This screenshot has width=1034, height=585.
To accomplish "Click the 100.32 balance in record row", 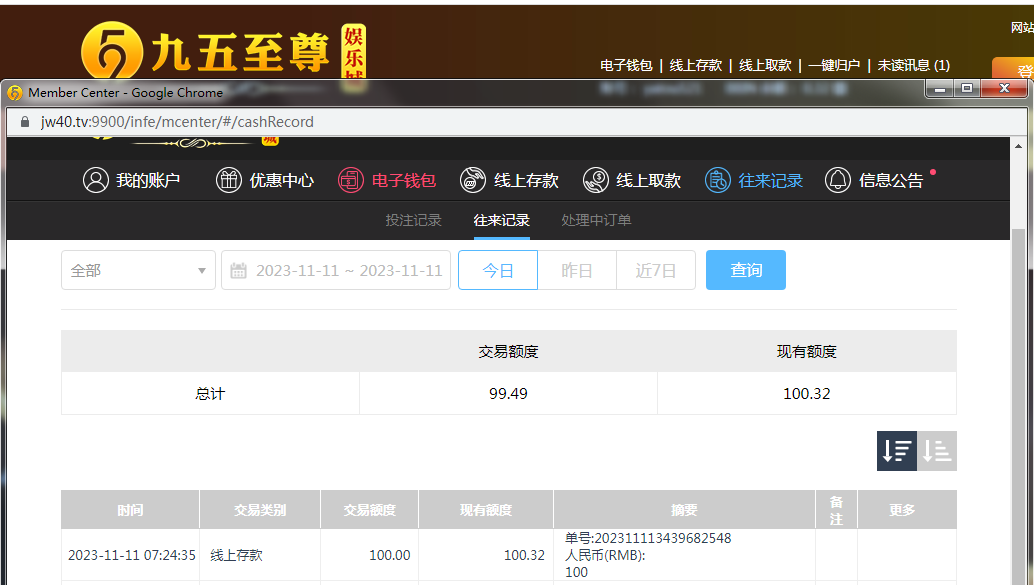I will (x=524, y=555).
